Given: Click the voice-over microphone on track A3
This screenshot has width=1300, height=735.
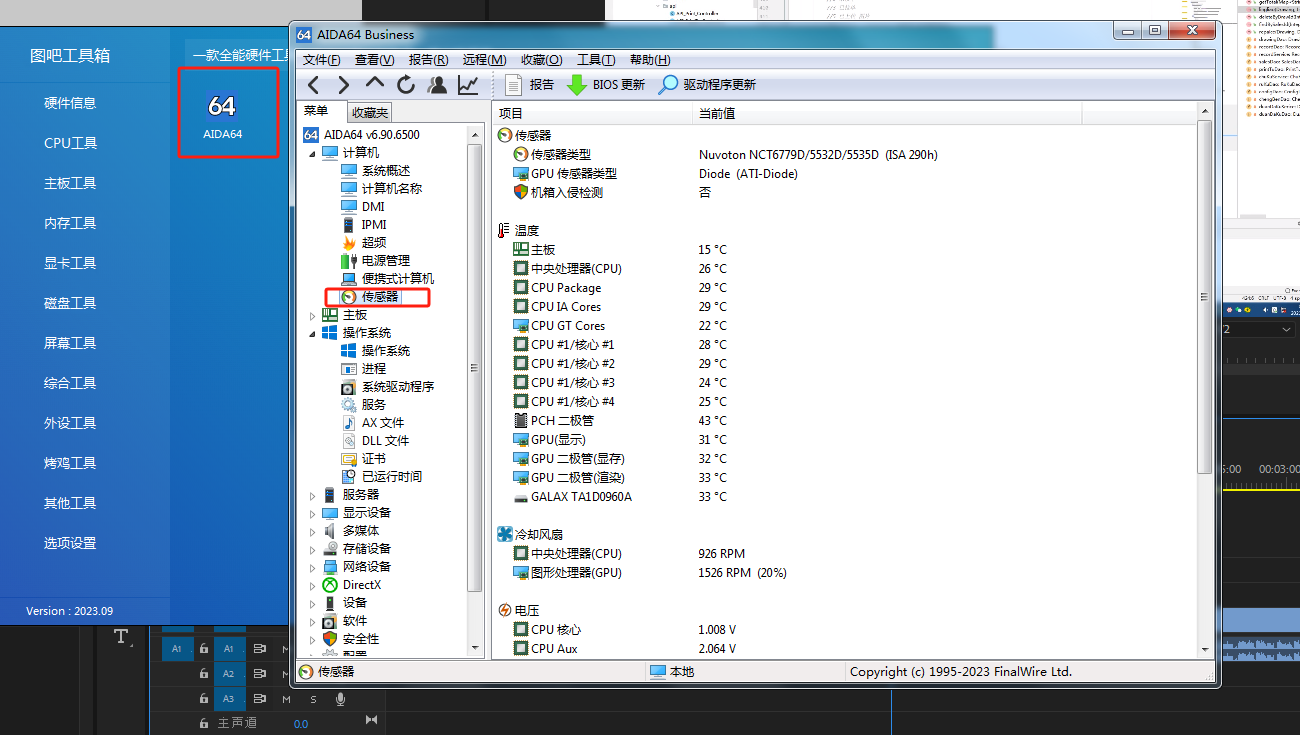Looking at the screenshot, I should pos(340,698).
